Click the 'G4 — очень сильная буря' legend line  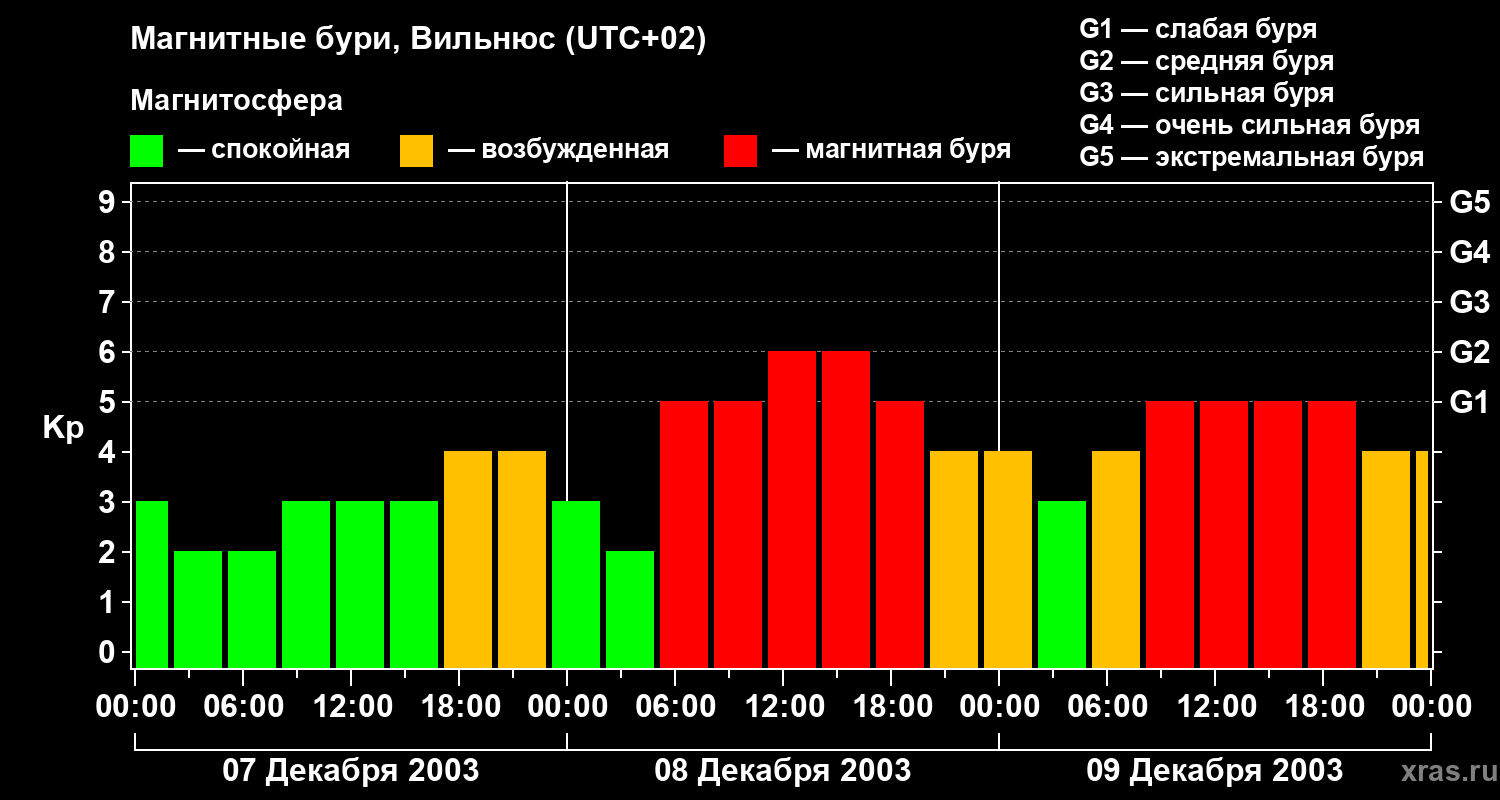coord(1249,125)
